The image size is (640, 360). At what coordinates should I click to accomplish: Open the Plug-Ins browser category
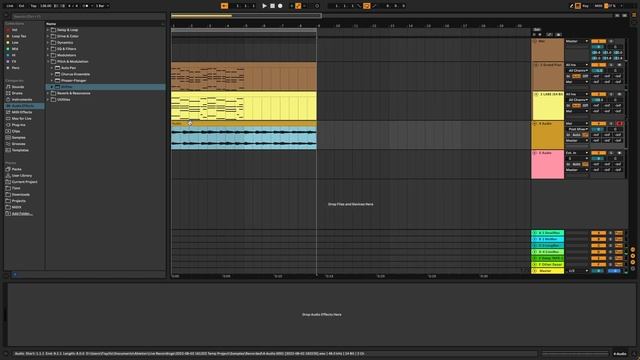18,125
